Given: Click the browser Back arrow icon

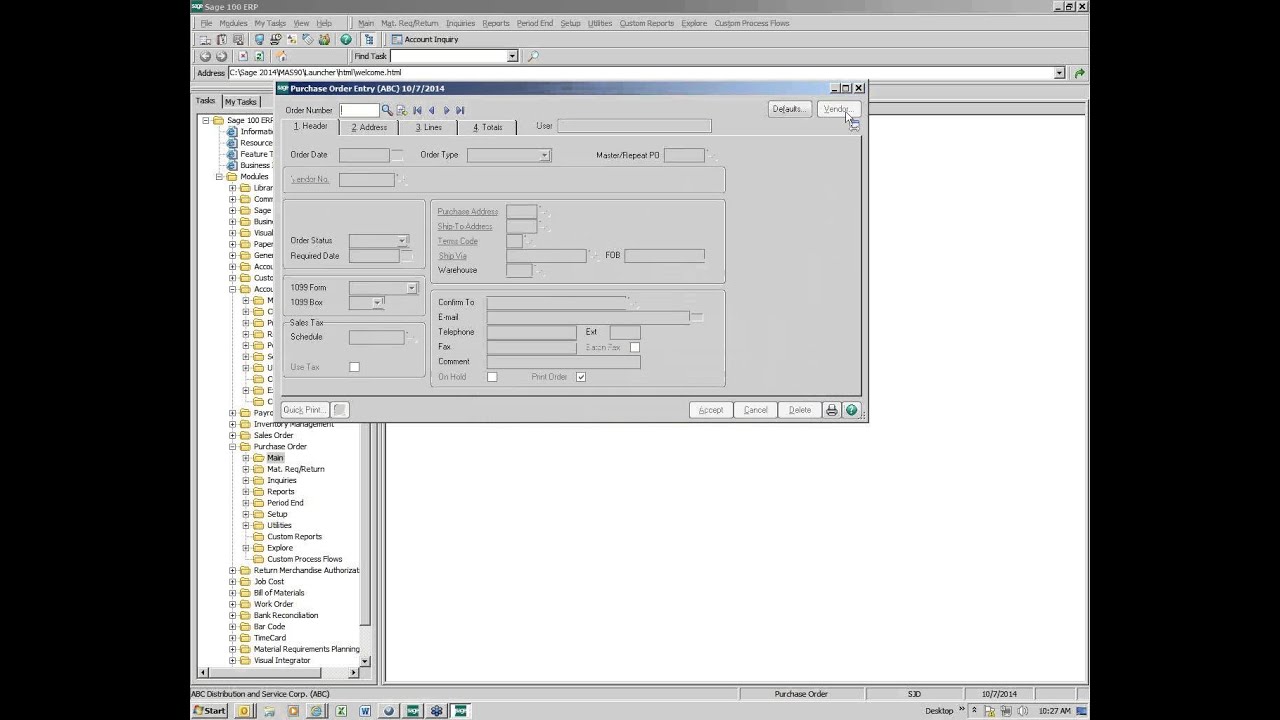Looking at the screenshot, I should [x=205, y=57].
